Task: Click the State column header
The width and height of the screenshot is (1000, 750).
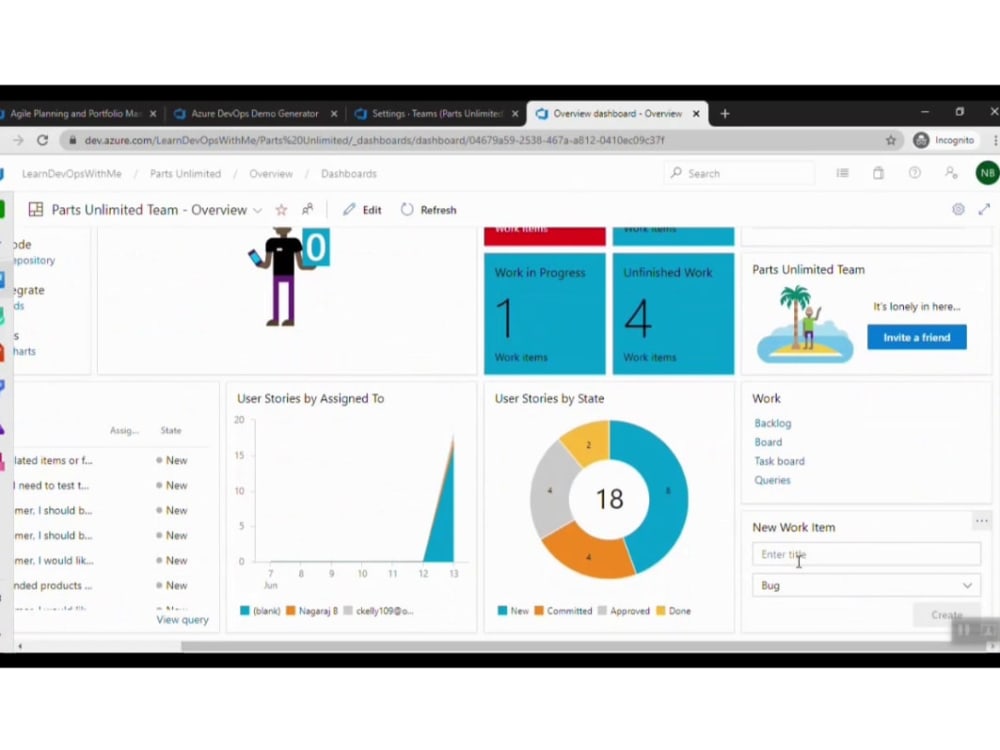Action: (x=171, y=430)
